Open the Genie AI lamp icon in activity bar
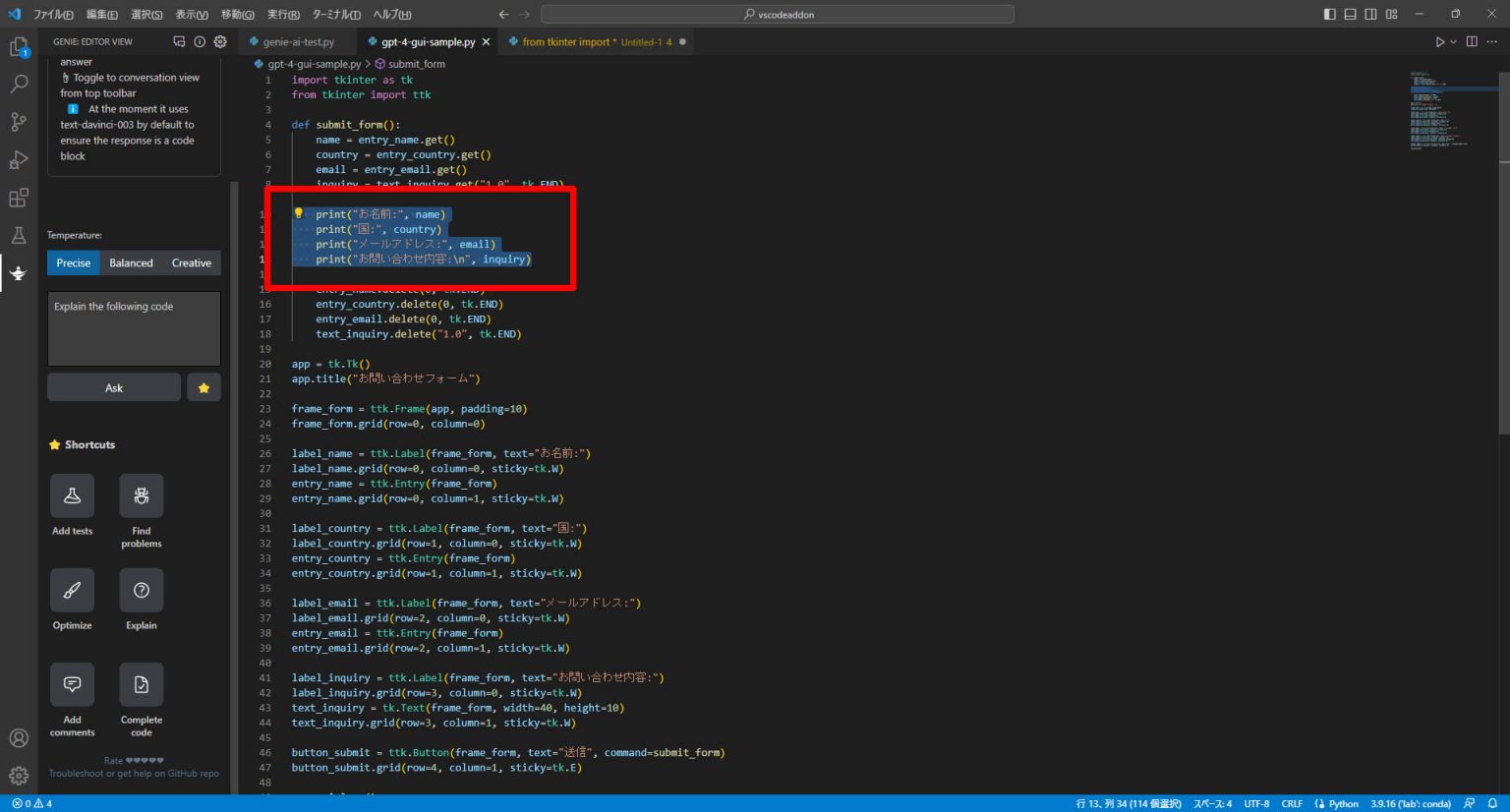The height and width of the screenshot is (812, 1510). pyautogui.click(x=18, y=273)
